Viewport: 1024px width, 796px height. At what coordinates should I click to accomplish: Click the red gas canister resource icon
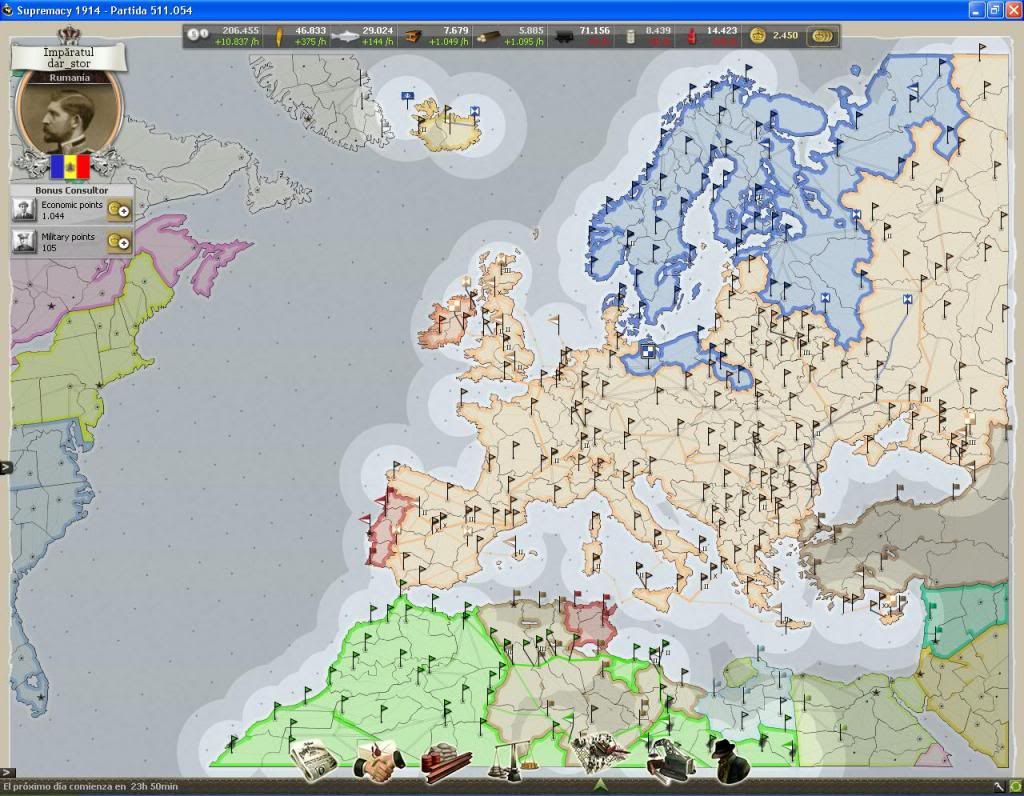coord(692,36)
